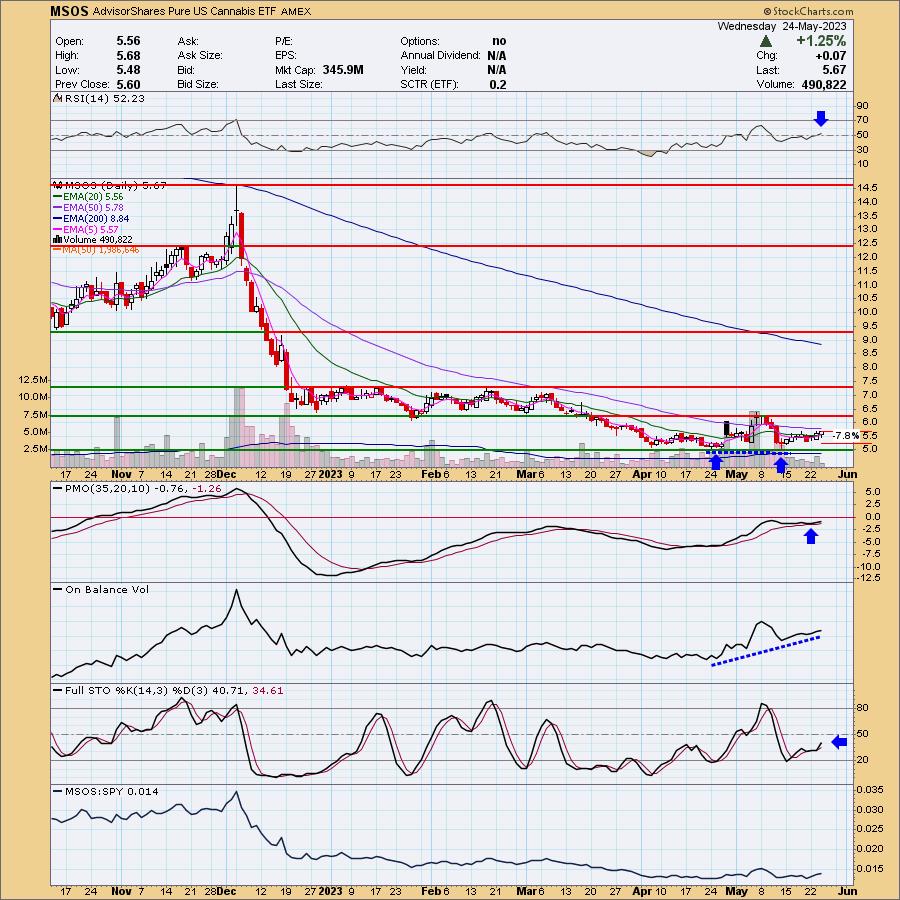Click the 14.5 price axis label
Viewport: 900px width, 900px height.
point(867,188)
